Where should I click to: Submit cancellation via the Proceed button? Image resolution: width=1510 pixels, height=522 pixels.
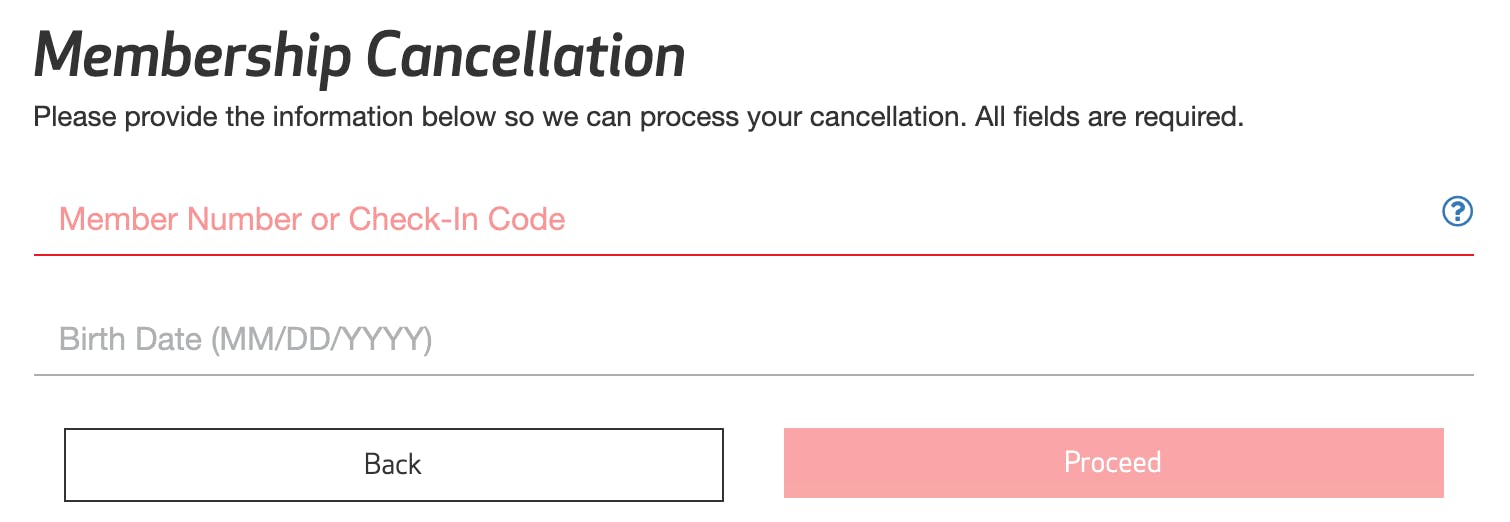(1113, 462)
